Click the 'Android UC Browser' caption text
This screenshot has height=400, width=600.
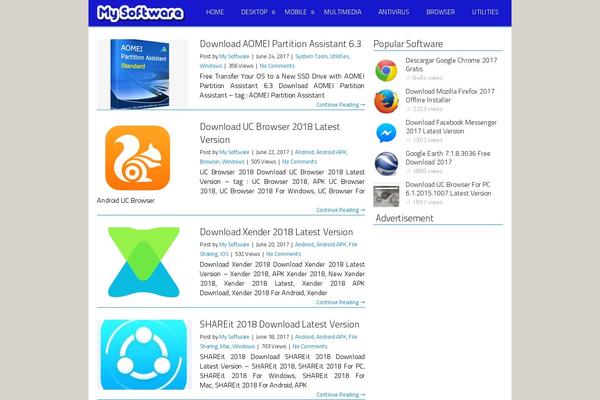click(x=126, y=201)
